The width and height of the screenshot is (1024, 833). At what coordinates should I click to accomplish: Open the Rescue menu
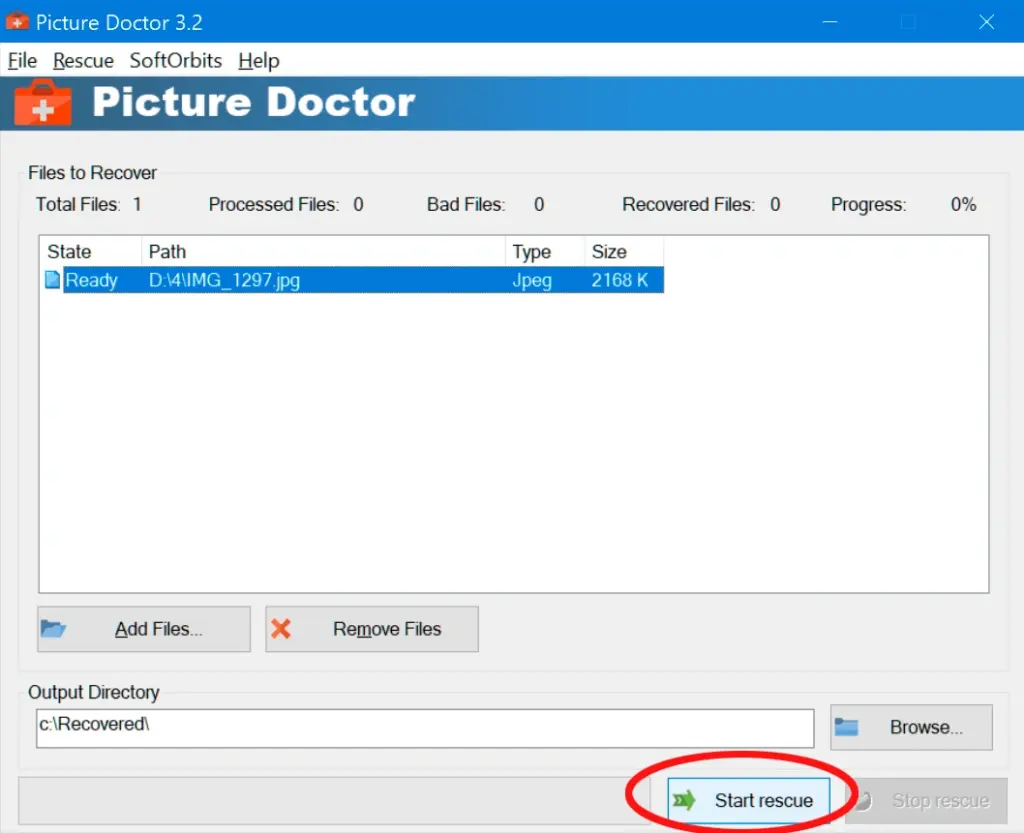pyautogui.click(x=83, y=61)
